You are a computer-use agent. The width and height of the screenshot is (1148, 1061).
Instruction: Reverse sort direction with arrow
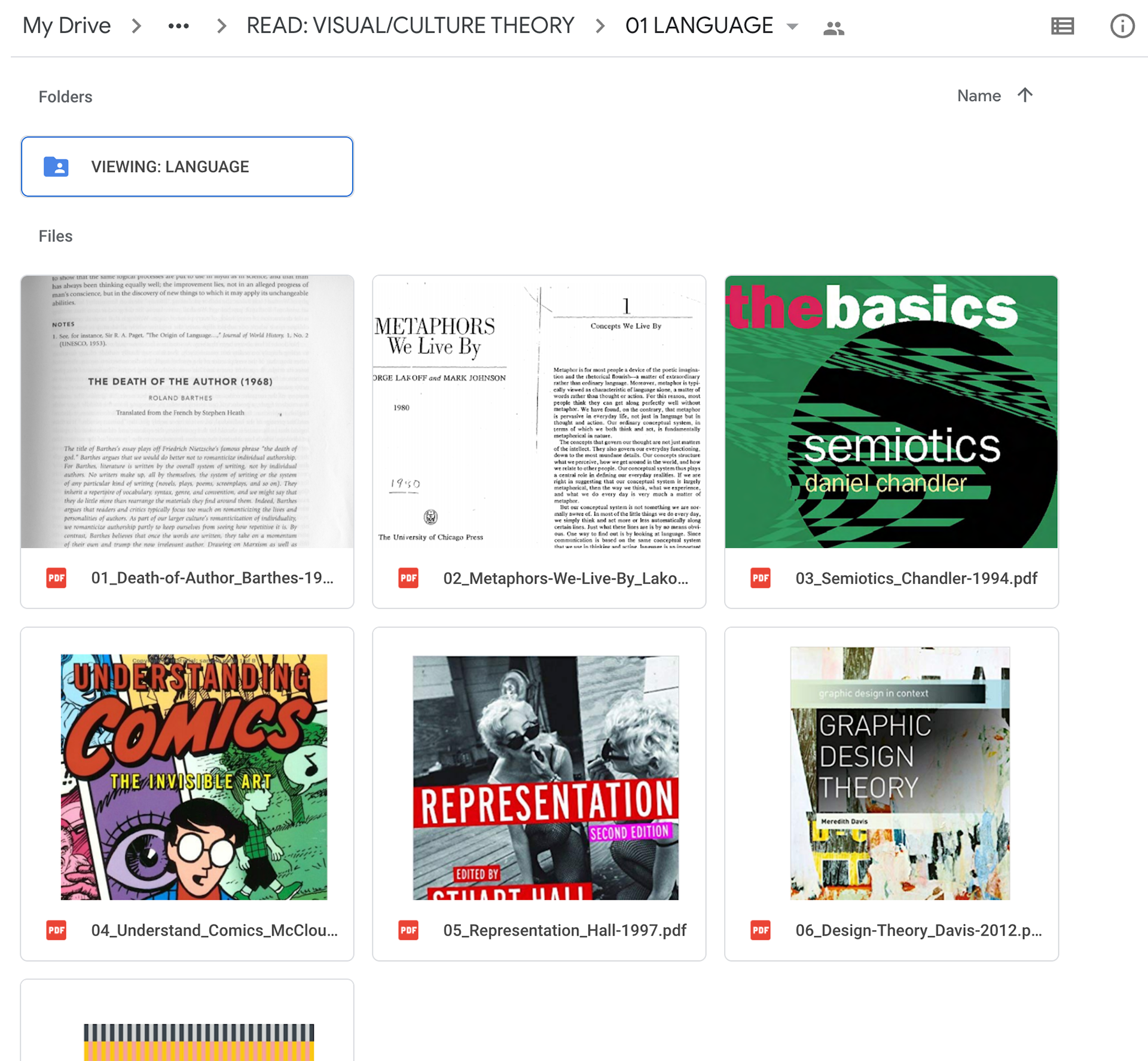[x=1025, y=95]
